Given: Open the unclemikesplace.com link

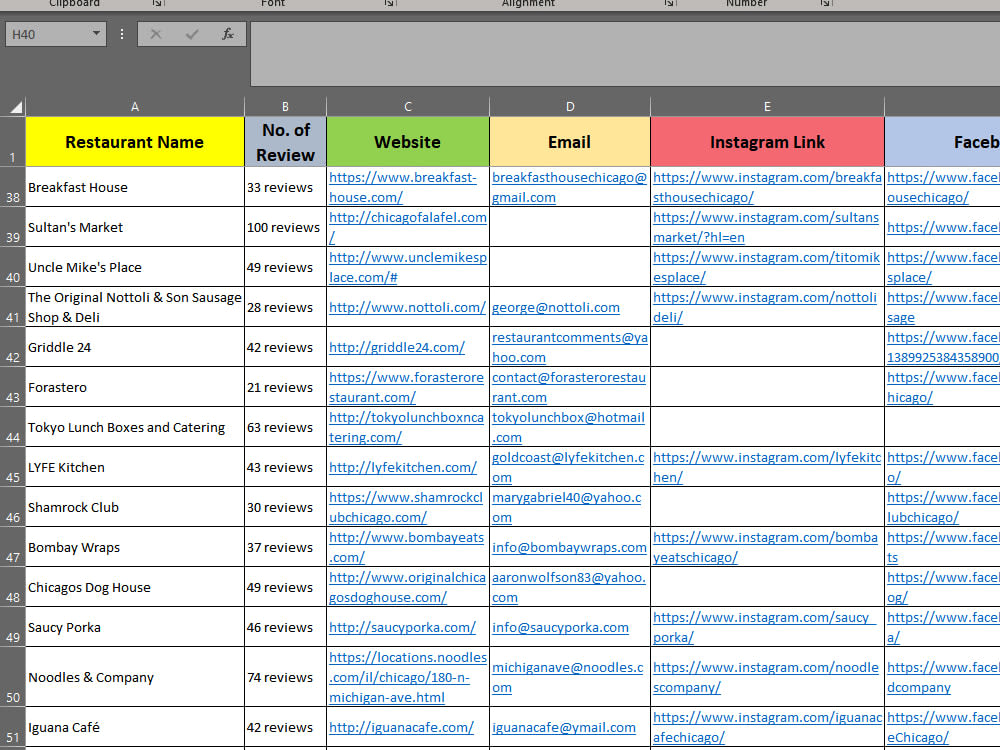Looking at the screenshot, I should tap(408, 267).
